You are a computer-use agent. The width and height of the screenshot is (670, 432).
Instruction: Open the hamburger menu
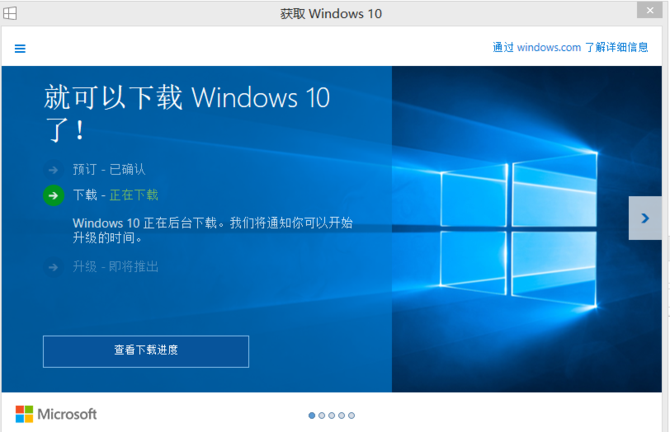20,48
